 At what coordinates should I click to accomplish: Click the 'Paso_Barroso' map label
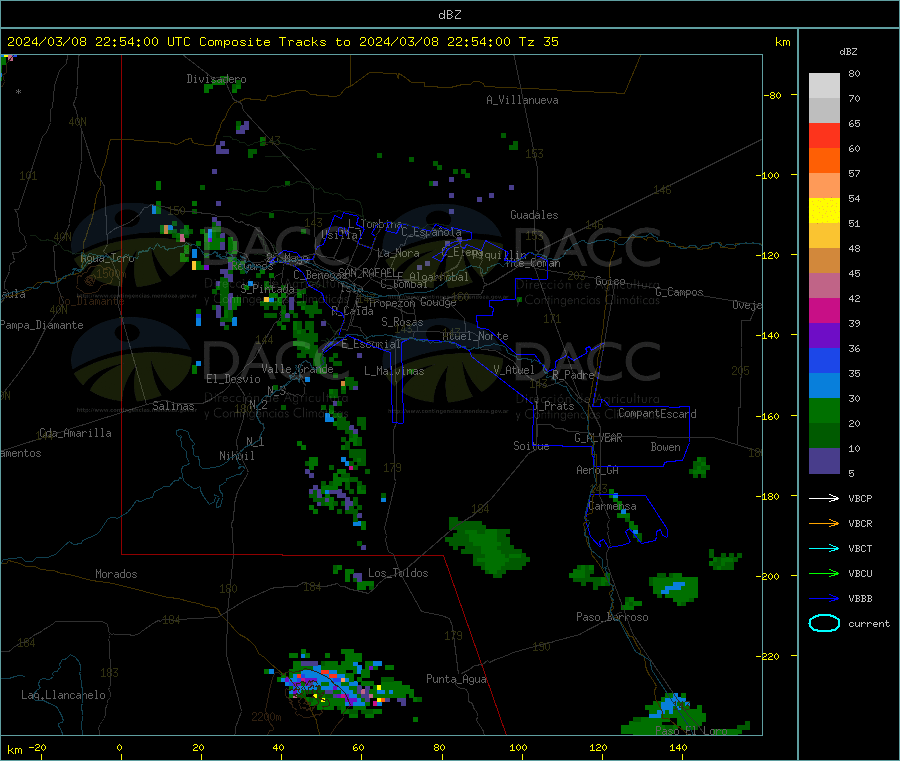pyautogui.click(x=612, y=617)
